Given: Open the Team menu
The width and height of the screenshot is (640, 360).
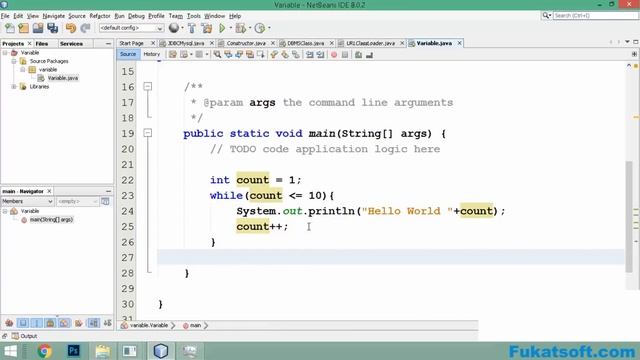Looking at the screenshot, I should click(x=176, y=16).
